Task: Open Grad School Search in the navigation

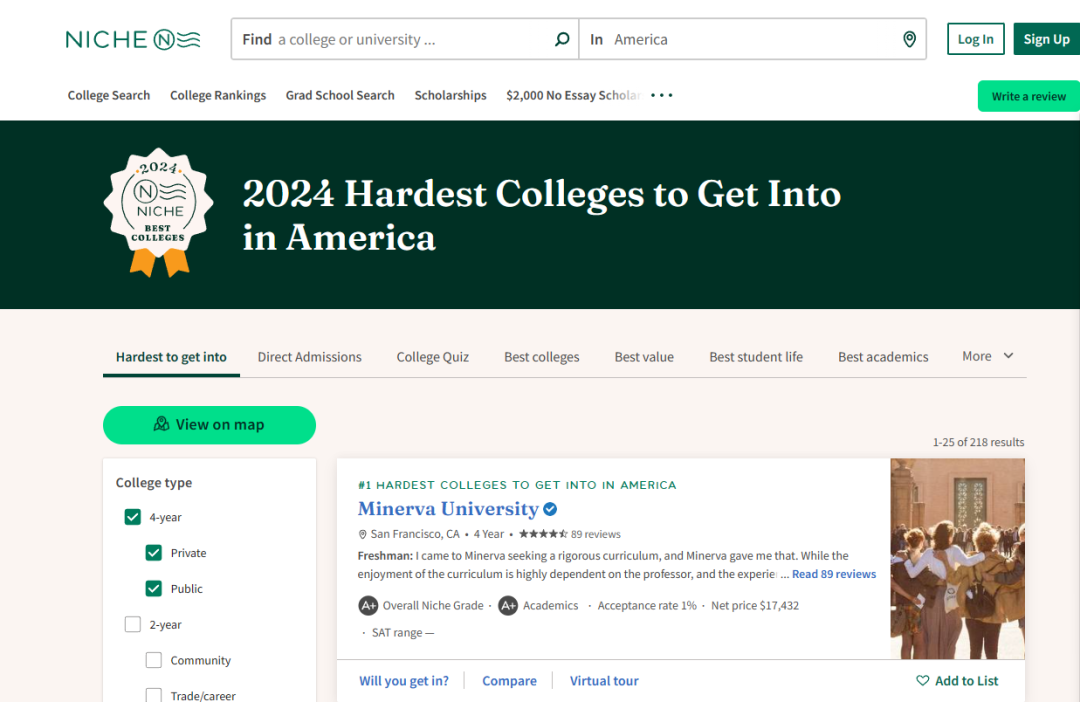Action: pyautogui.click(x=340, y=95)
